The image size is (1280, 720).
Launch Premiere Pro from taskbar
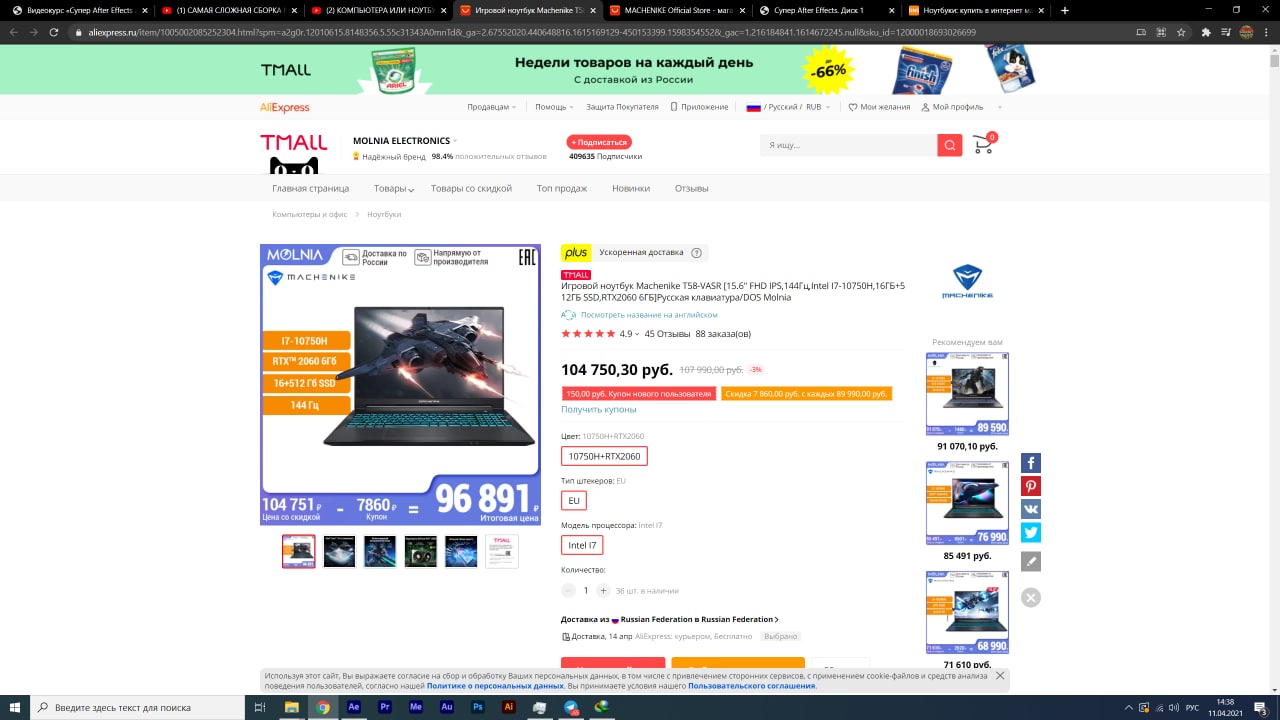(x=385, y=707)
